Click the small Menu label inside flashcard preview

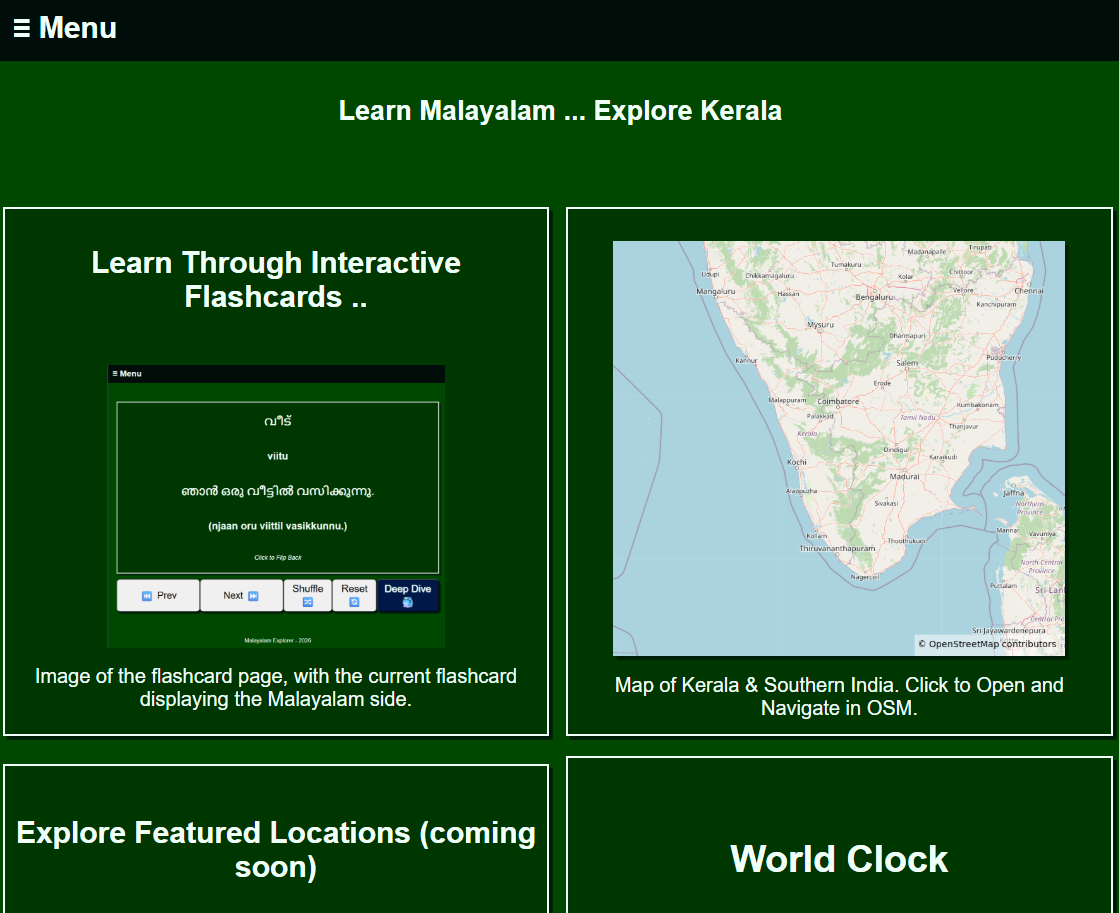coord(127,374)
